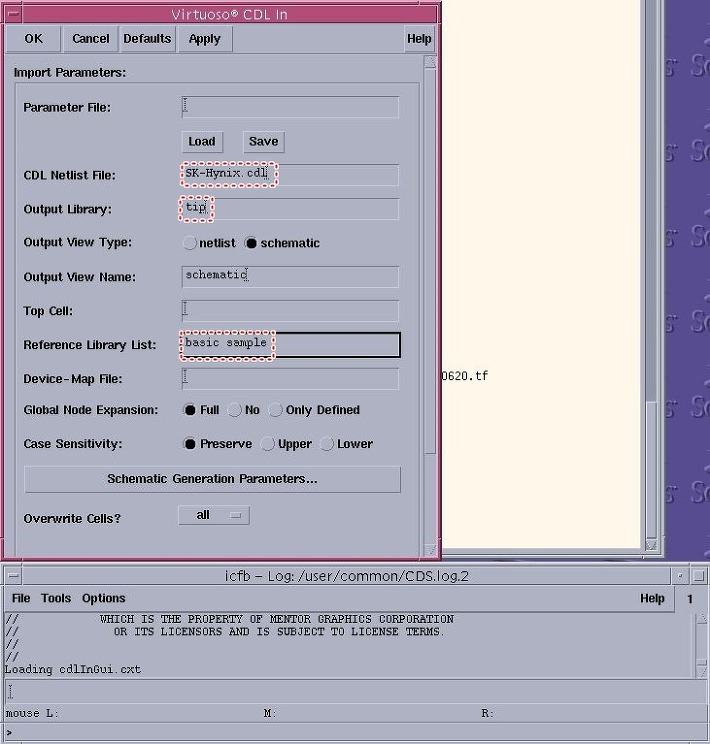Load a parameter file
Image resolution: width=710 pixels, height=744 pixels.
click(x=202, y=141)
